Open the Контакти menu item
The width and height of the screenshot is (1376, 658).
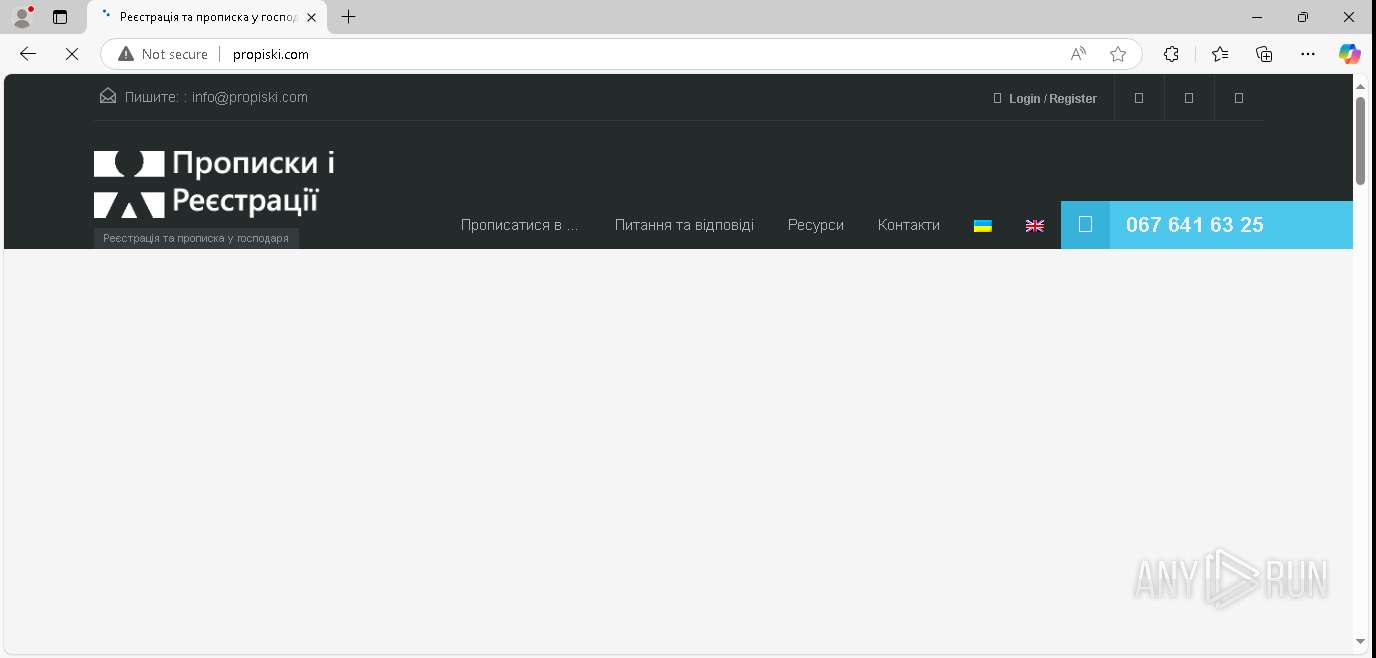909,225
